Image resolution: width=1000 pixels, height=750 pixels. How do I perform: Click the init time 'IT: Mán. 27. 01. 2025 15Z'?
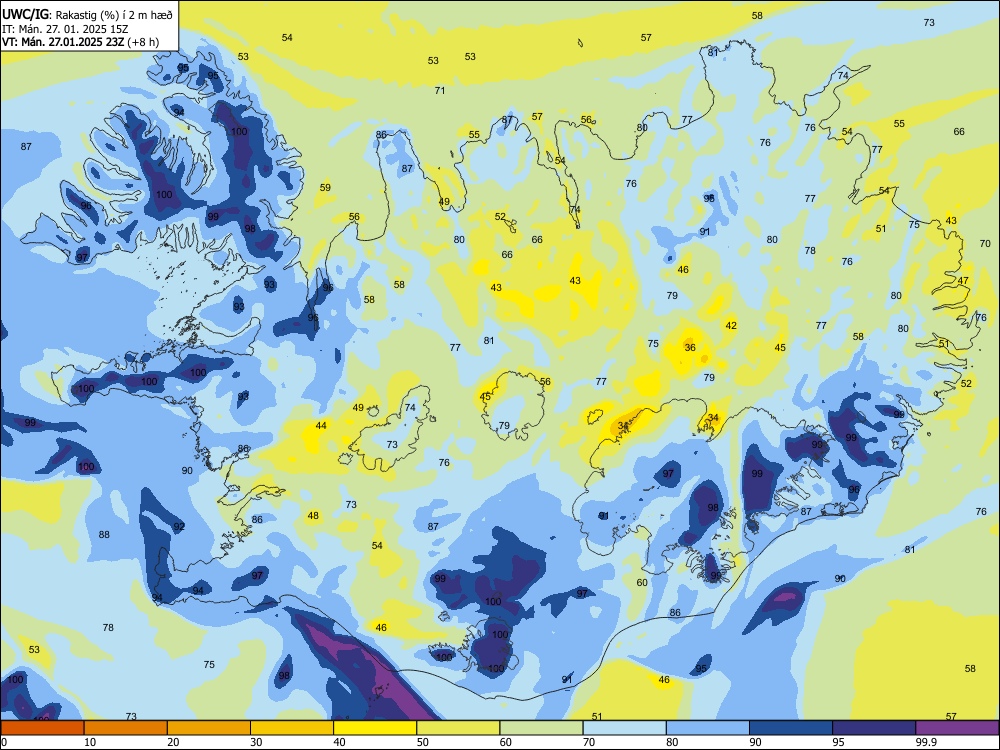65,29
